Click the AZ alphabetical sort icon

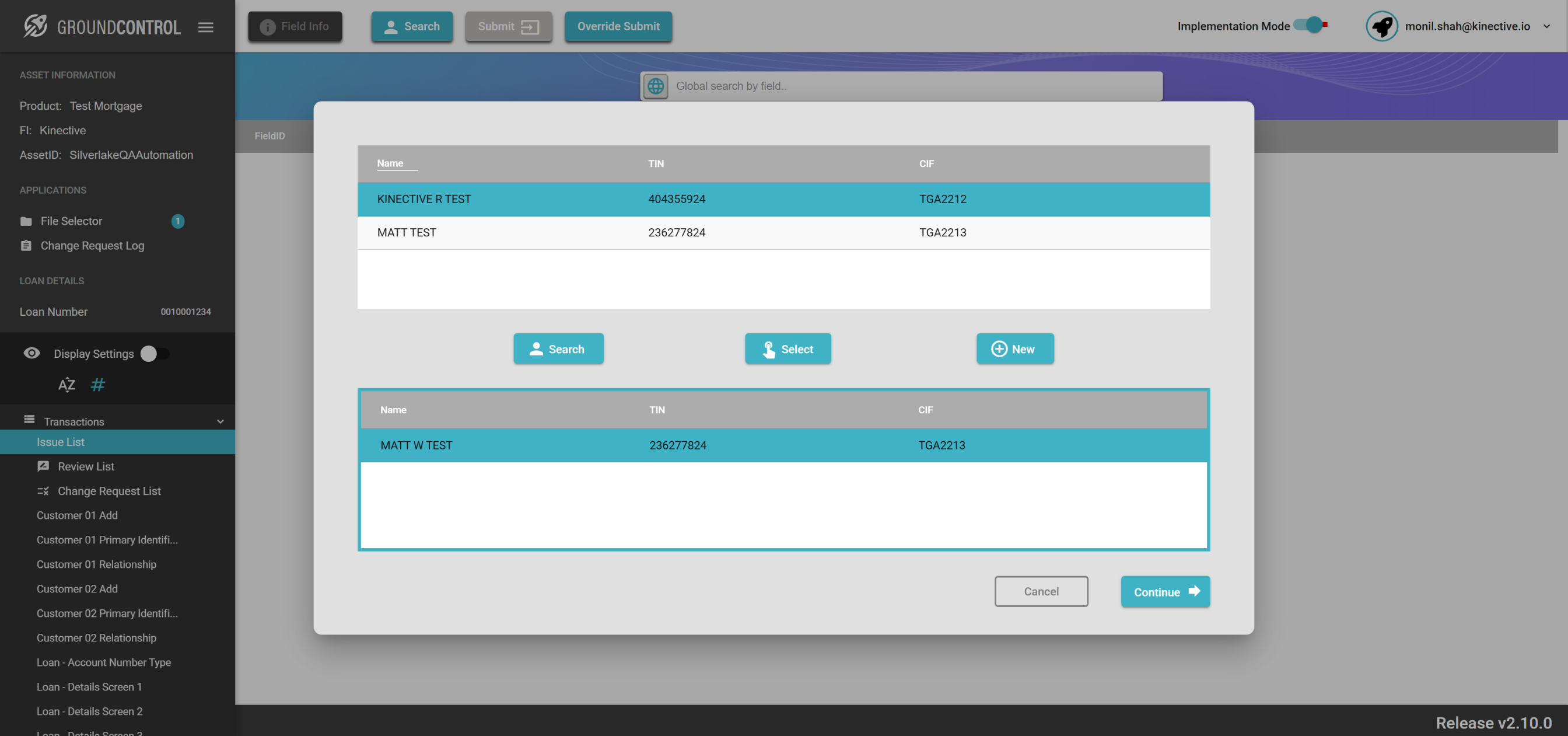(66, 385)
